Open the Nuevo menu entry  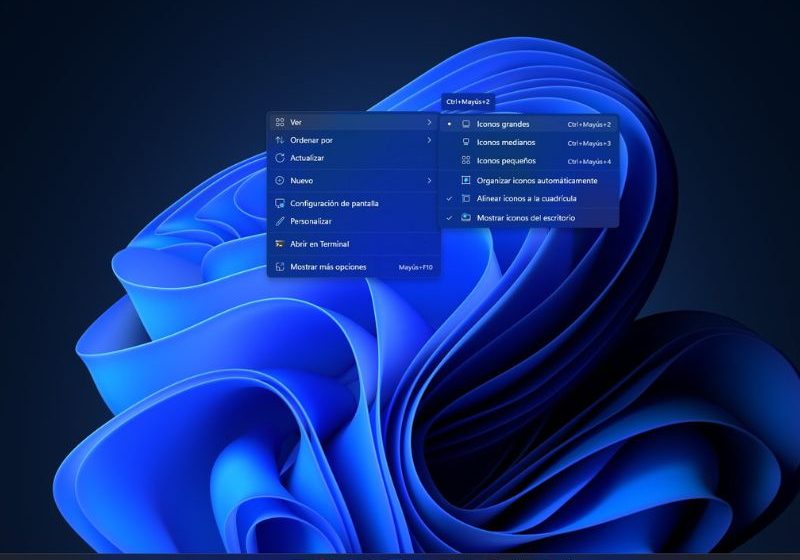click(354, 181)
